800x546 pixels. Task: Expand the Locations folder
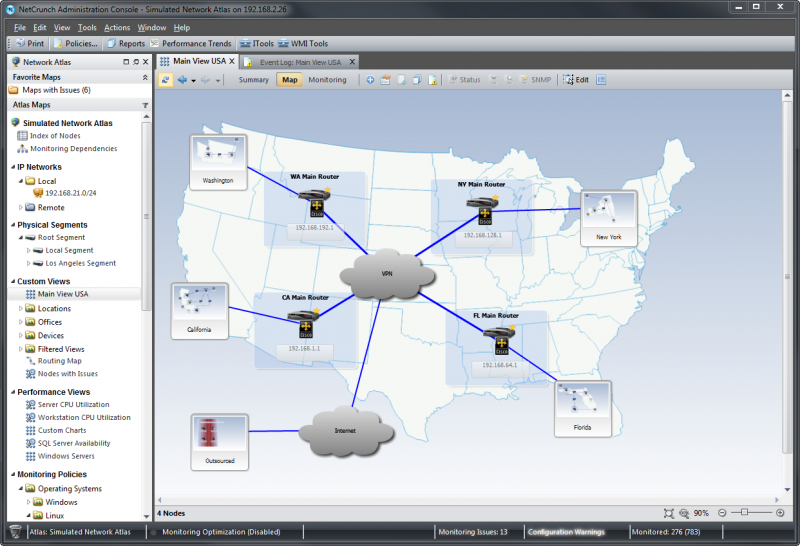[21, 308]
